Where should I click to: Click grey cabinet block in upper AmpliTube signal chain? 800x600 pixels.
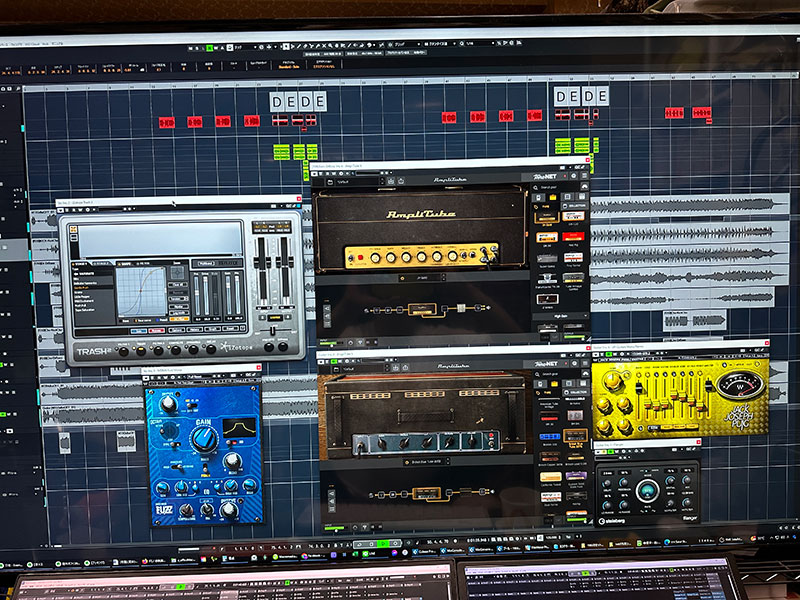pyautogui.click(x=461, y=308)
